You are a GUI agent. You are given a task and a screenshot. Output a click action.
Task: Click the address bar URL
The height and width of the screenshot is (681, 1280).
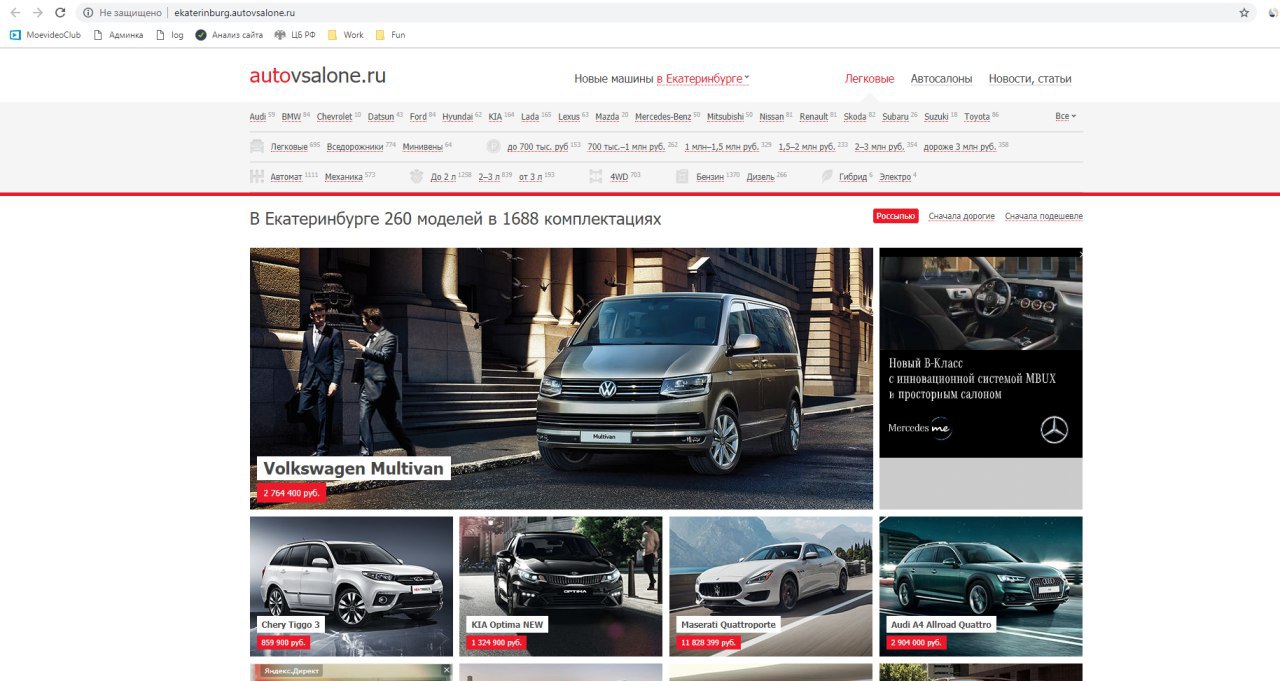point(235,13)
